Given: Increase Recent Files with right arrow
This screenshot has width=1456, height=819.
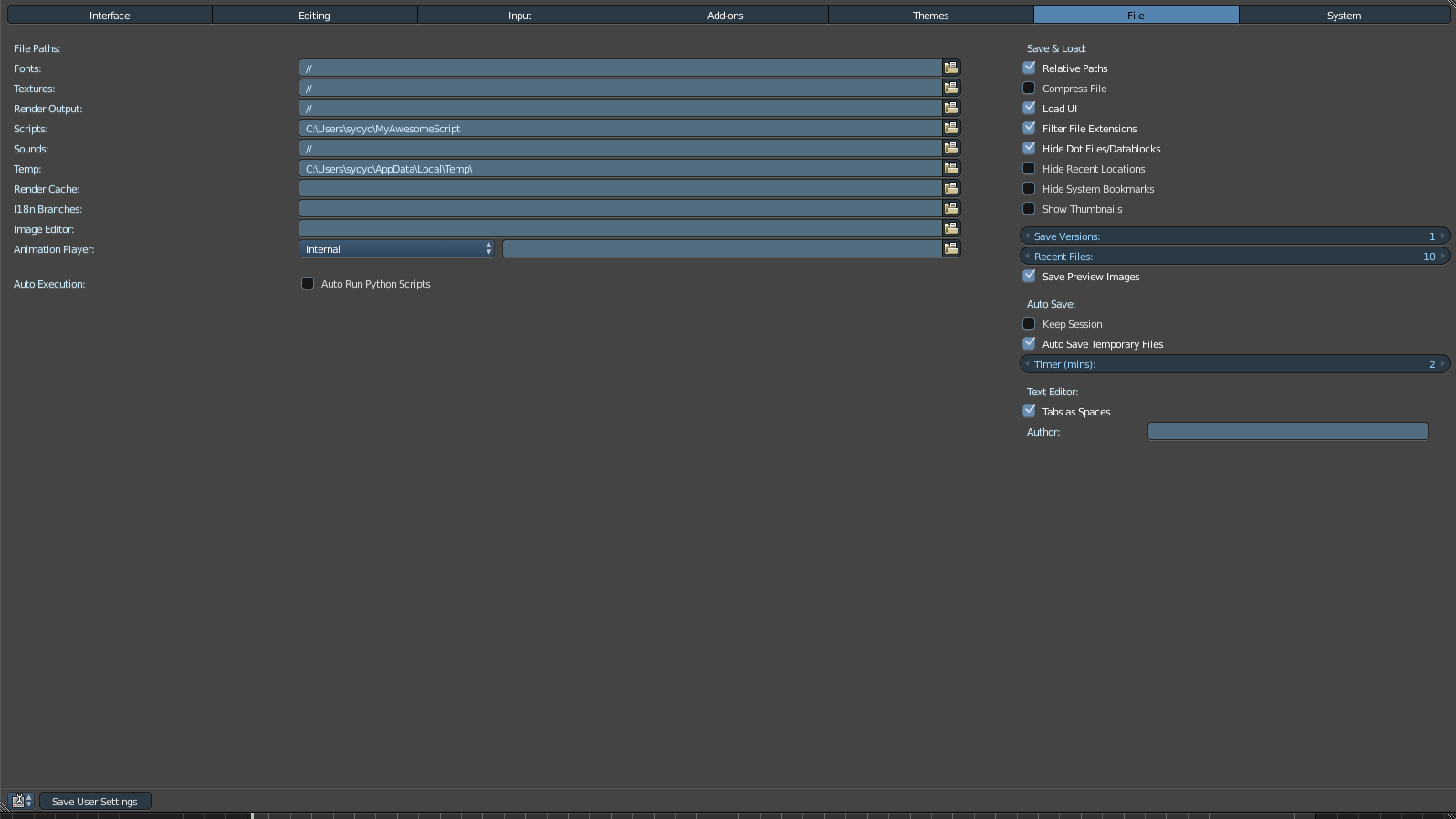Looking at the screenshot, I should [1442, 257].
